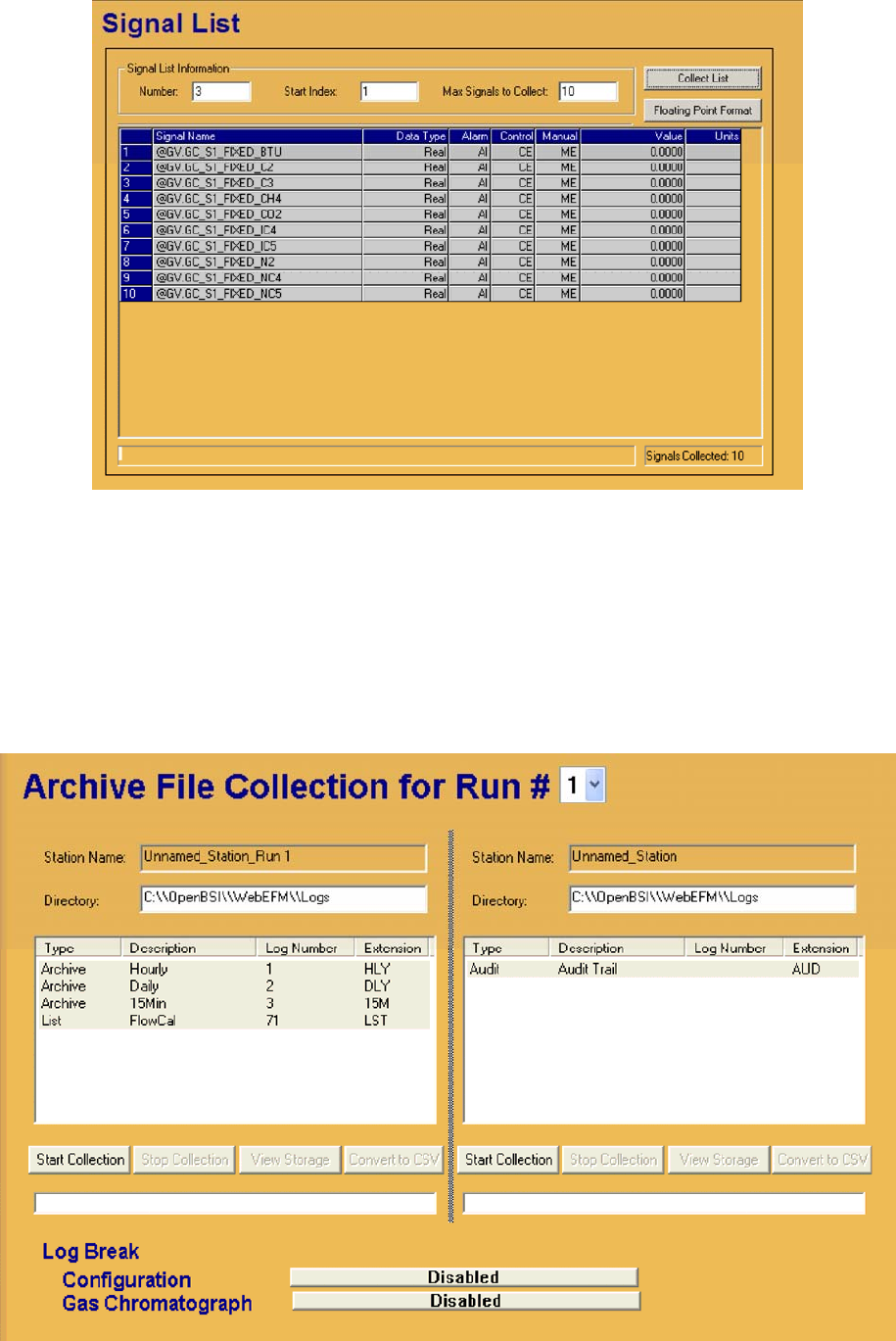
Task: Click Stop Collection under archive list
Action: (184, 1160)
